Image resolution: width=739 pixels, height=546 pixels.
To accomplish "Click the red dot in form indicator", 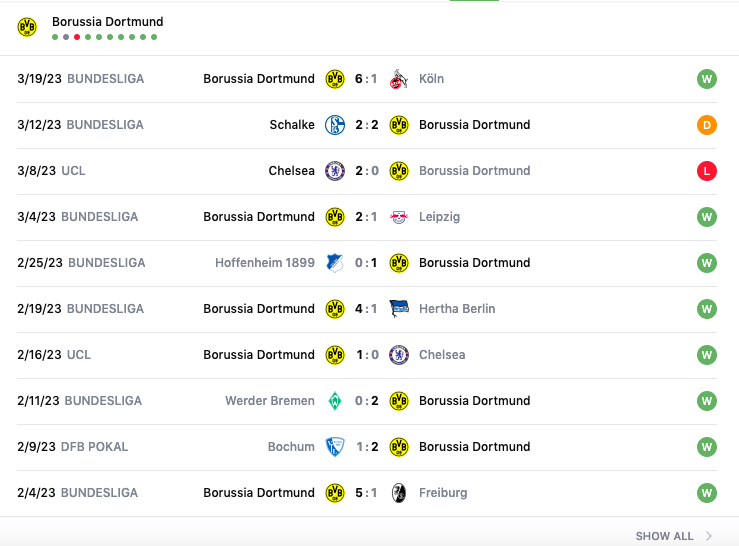I will pyautogui.click(x=77, y=37).
